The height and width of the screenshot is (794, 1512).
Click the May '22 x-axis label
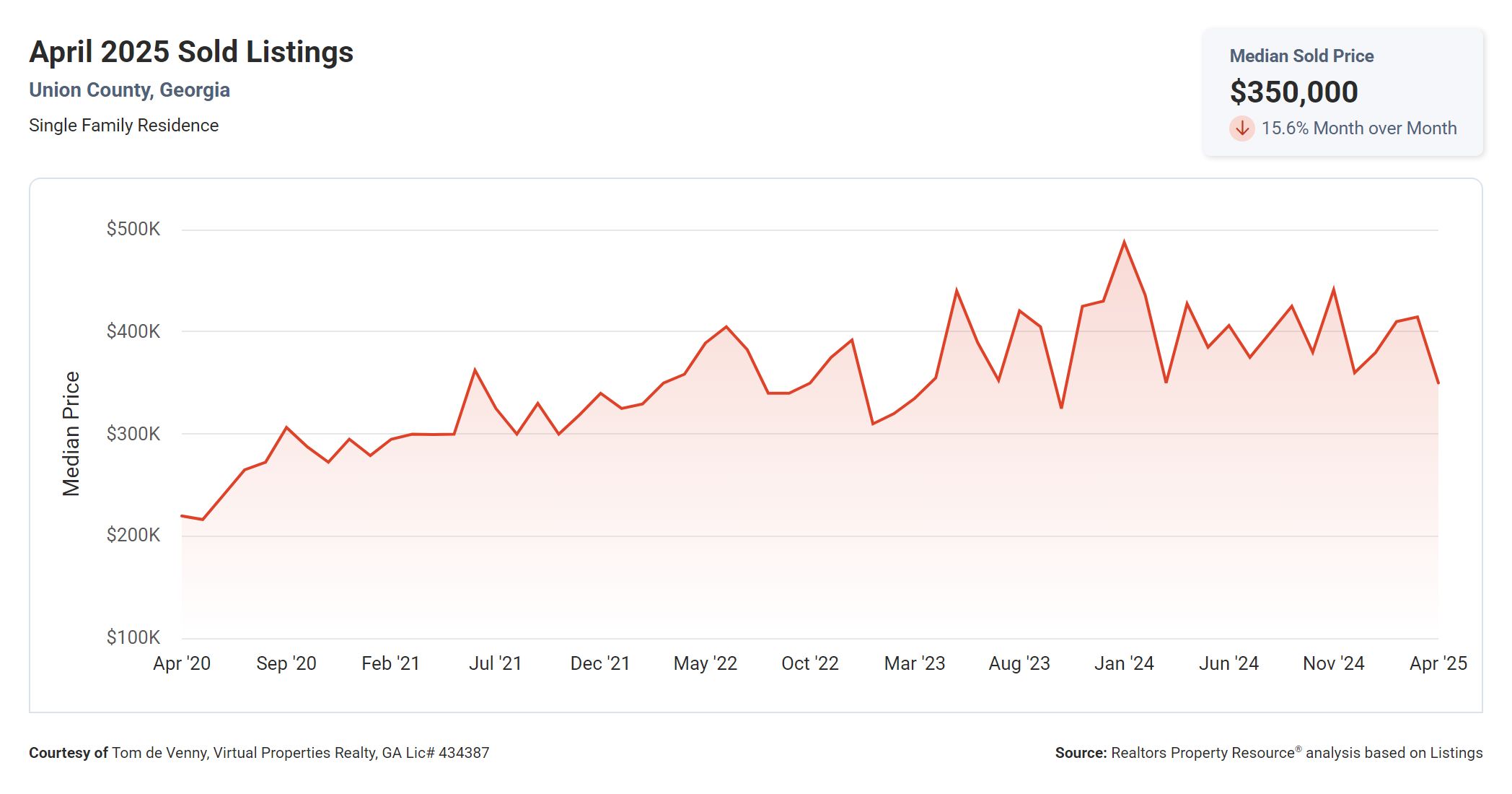705,663
